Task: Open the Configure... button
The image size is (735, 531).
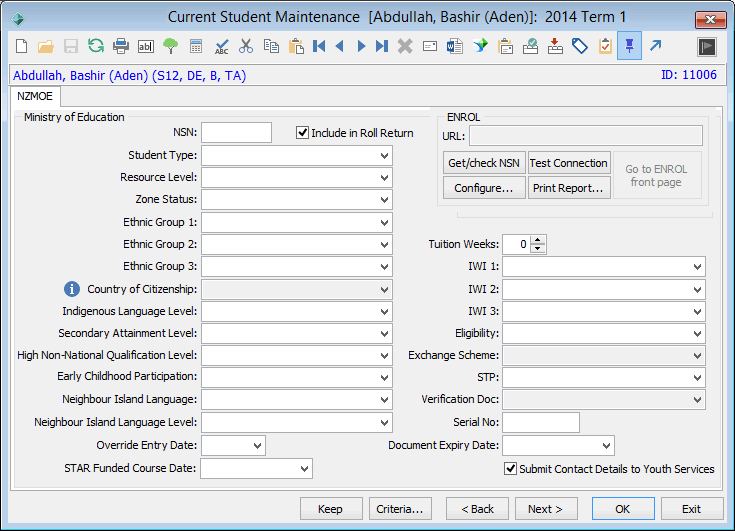Action: 484,188
